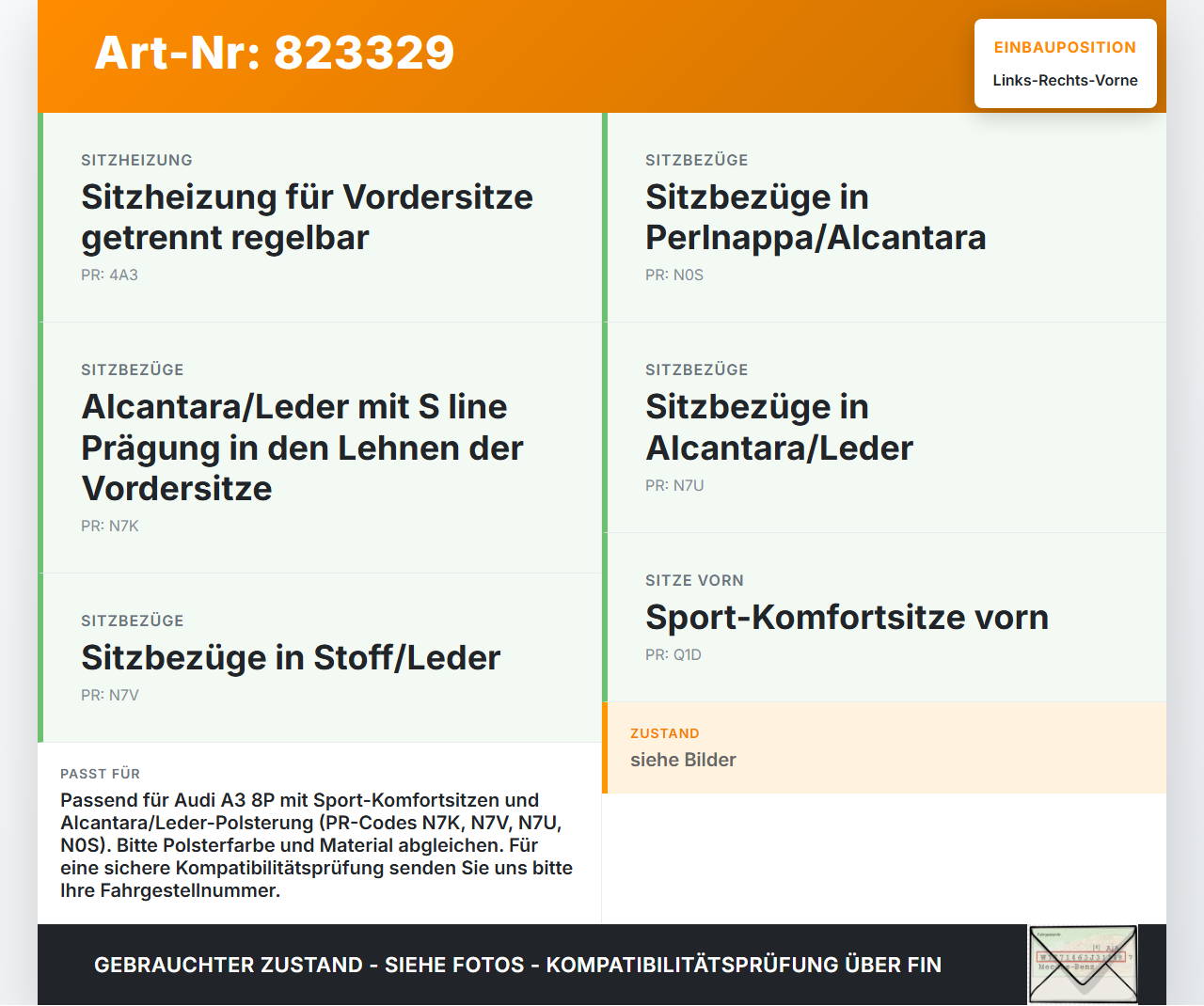The image size is (1204, 1006).
Task: Click the PR: N7V code
Action: click(x=110, y=696)
